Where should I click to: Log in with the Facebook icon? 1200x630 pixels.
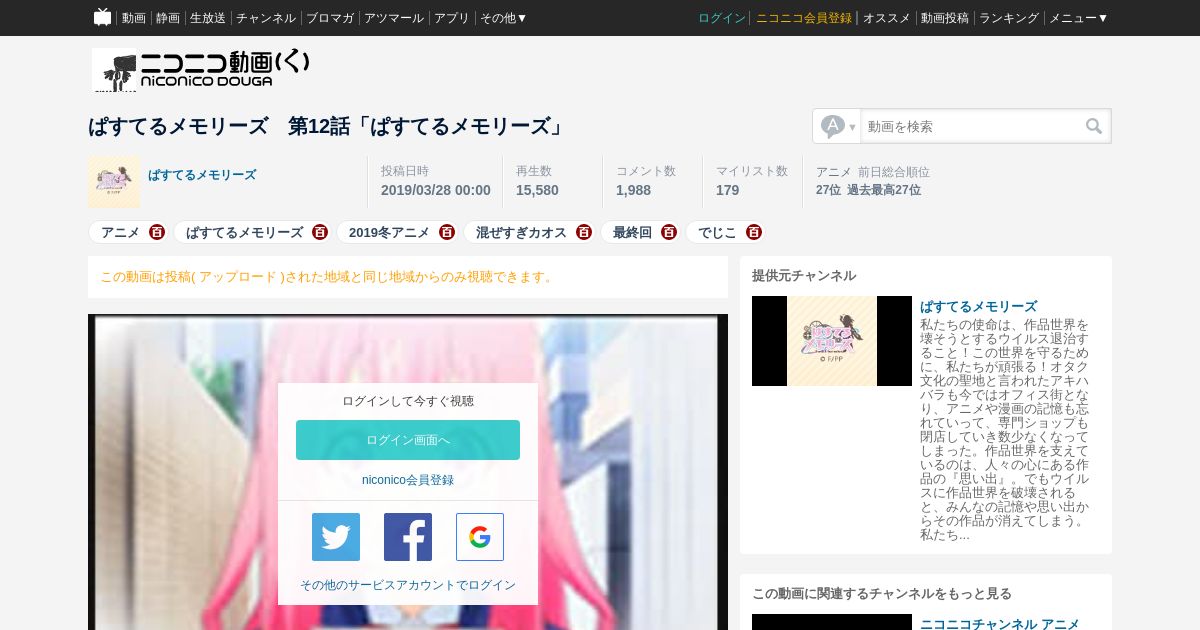coord(408,537)
